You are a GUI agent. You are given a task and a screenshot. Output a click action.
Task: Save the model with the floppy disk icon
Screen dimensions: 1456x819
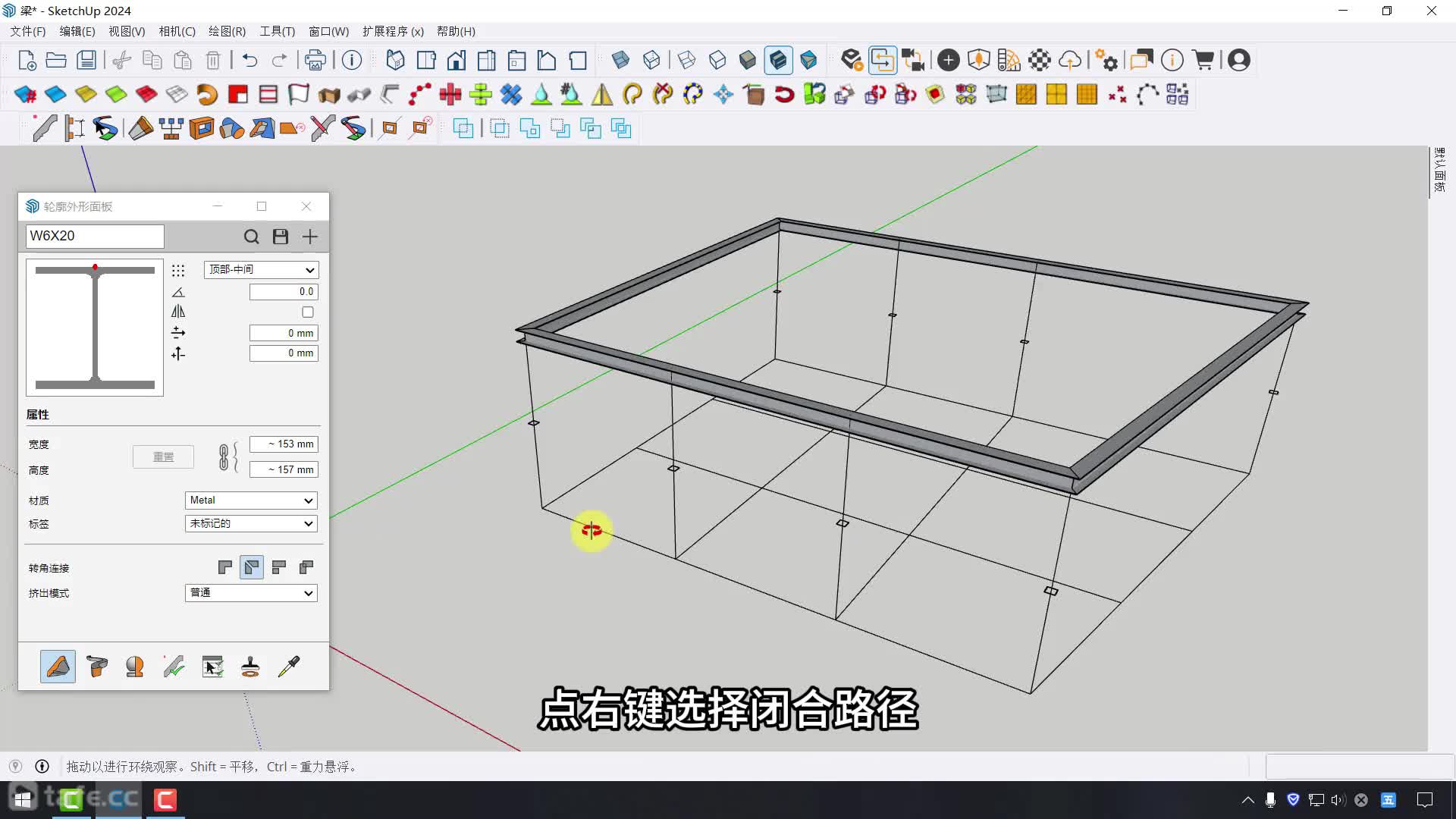[x=86, y=60]
